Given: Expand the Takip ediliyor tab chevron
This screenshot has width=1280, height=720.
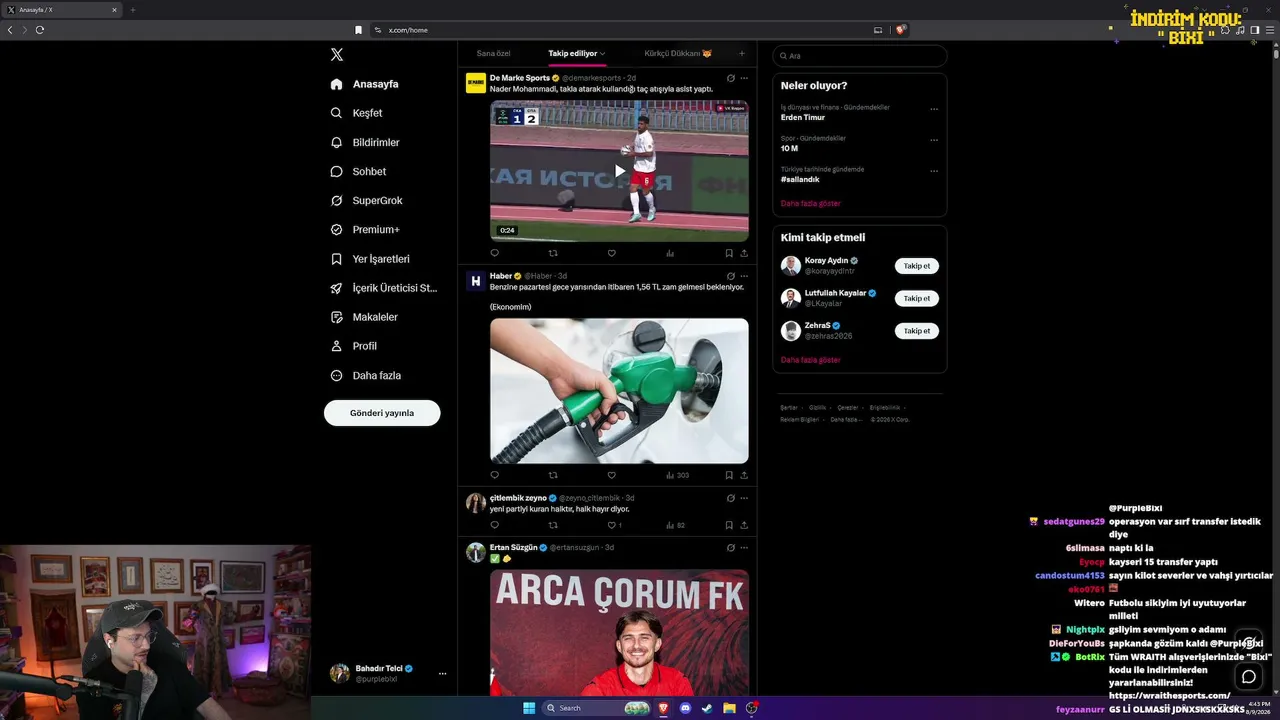Looking at the screenshot, I should 602,53.
